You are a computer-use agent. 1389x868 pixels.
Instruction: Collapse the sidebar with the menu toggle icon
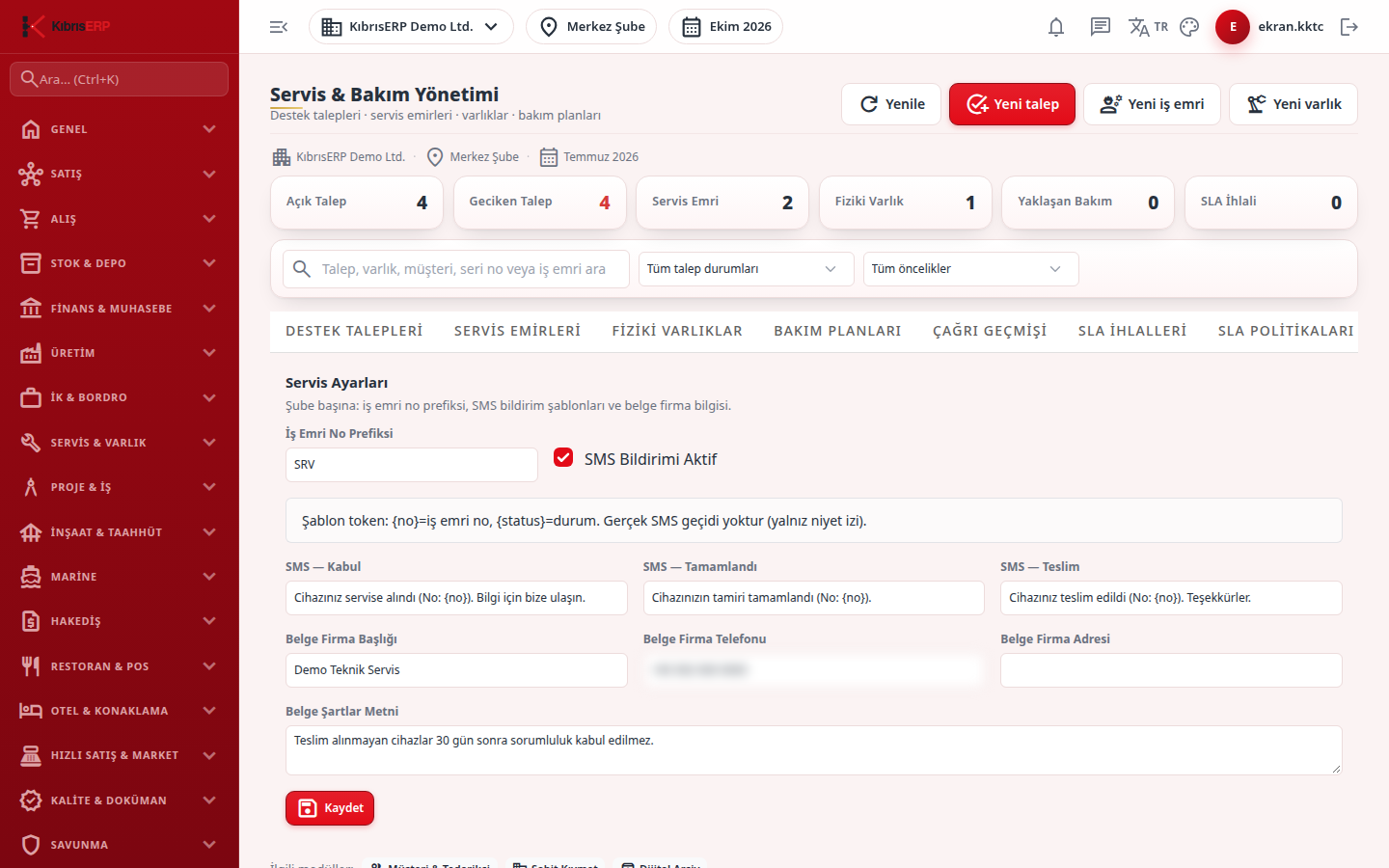click(279, 27)
